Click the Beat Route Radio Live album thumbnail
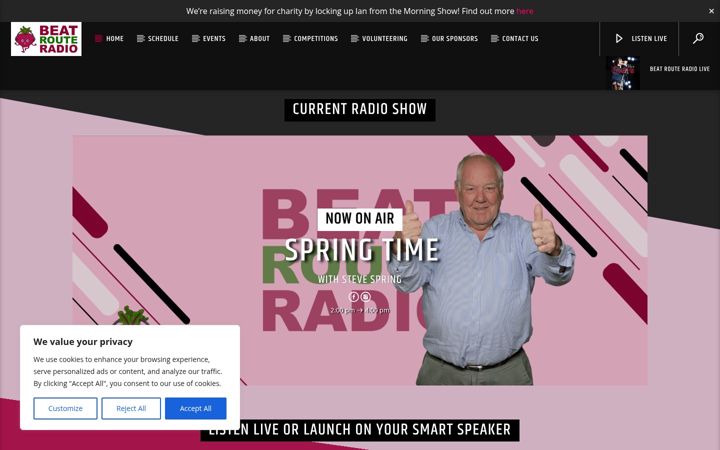The height and width of the screenshot is (450, 720). (x=623, y=73)
